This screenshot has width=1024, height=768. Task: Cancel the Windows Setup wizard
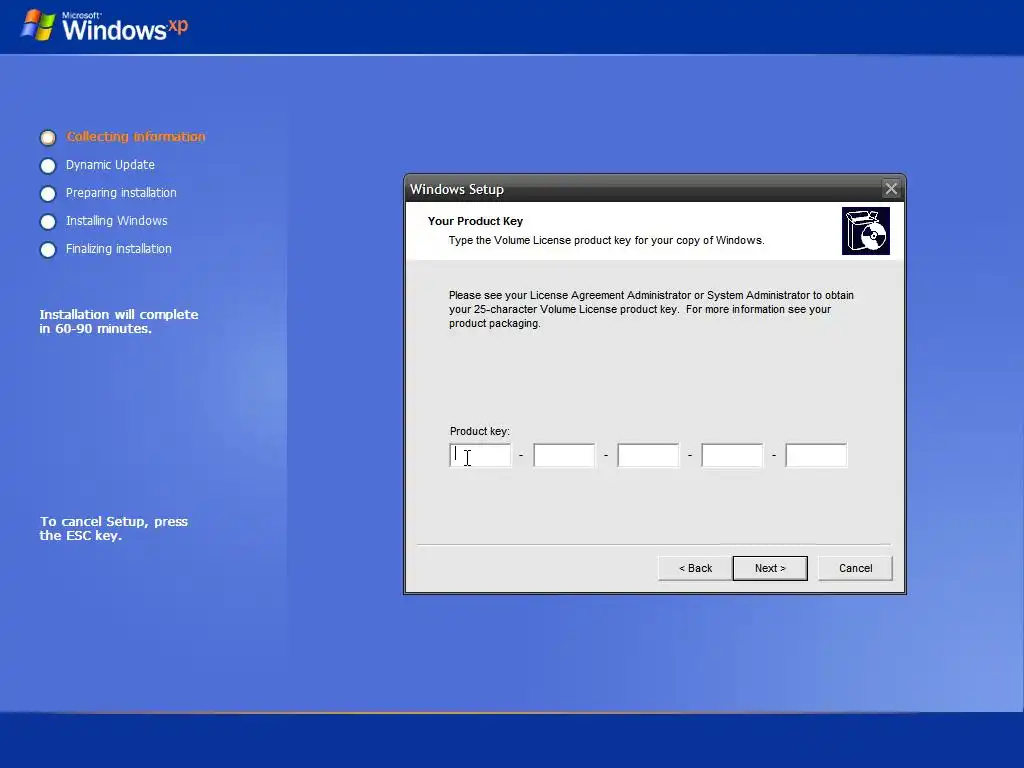tap(855, 568)
